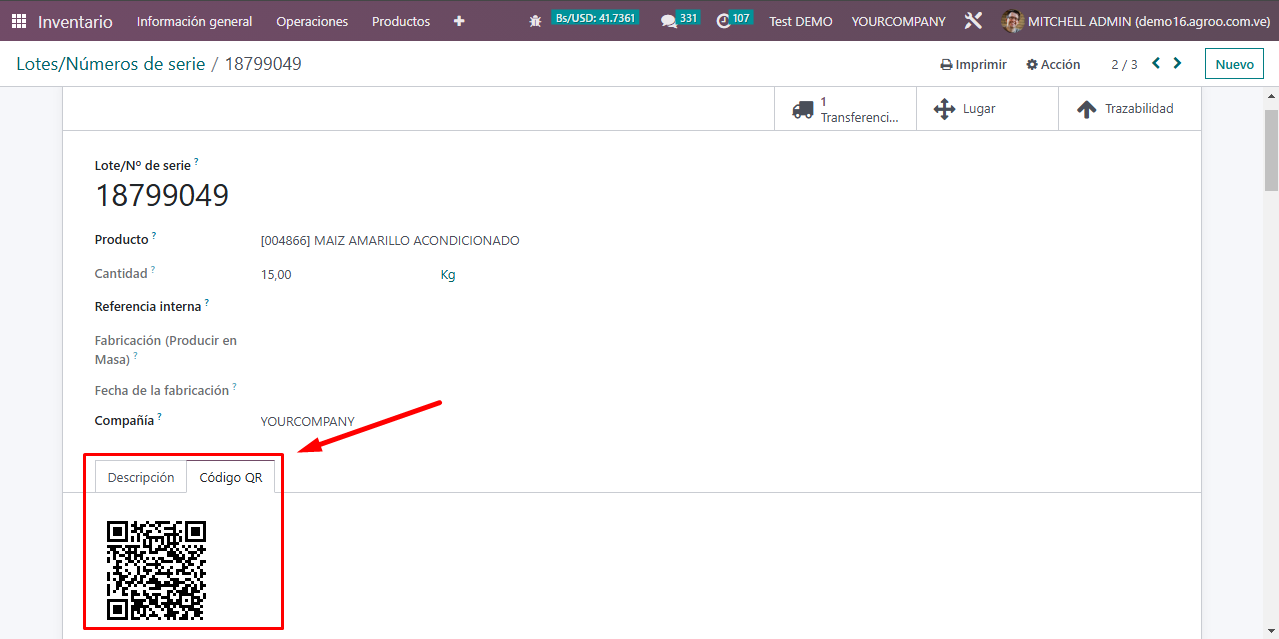Click Imprimir print button
1279x639 pixels.
[973, 64]
